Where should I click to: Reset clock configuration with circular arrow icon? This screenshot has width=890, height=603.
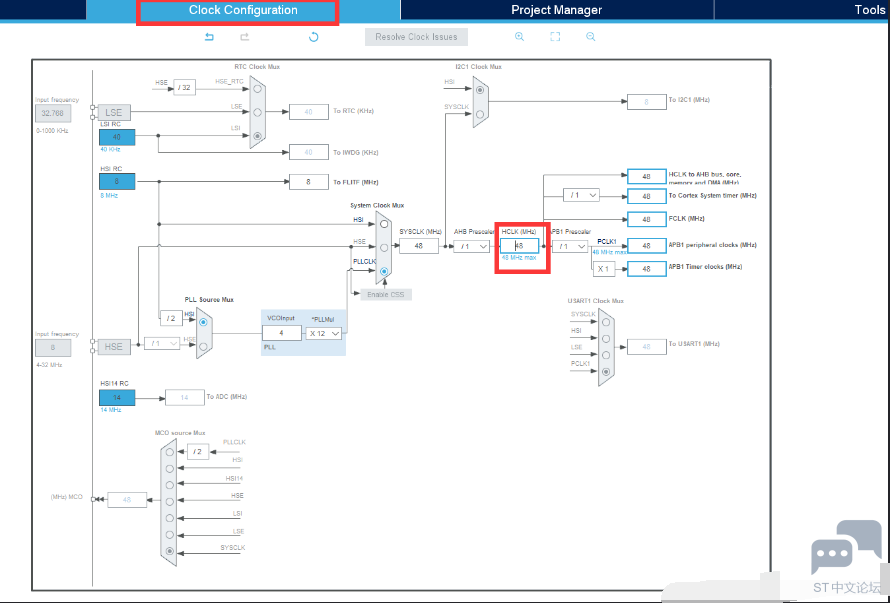313,37
